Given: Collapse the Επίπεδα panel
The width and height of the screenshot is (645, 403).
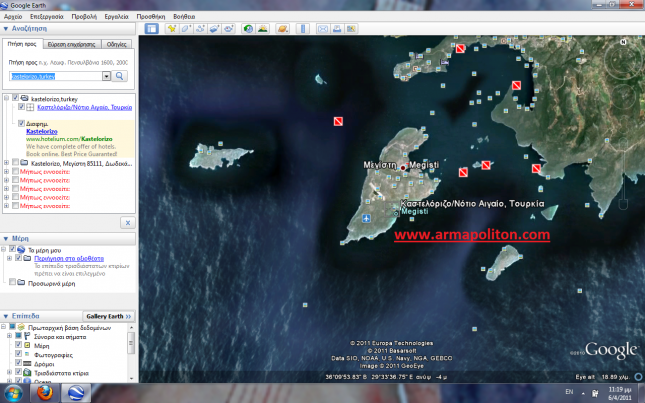Looking at the screenshot, I should click(6, 316).
